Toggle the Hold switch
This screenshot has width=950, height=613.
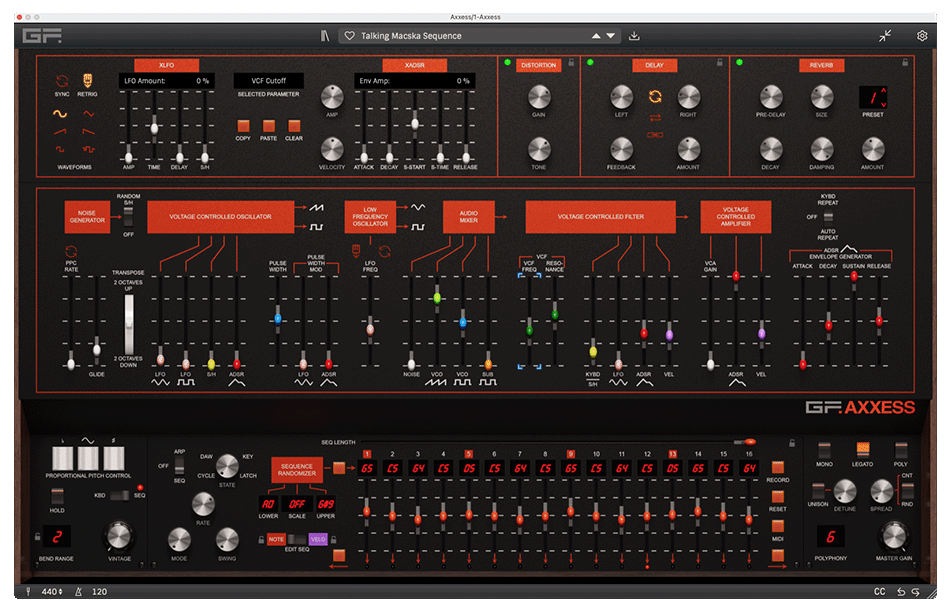57,496
